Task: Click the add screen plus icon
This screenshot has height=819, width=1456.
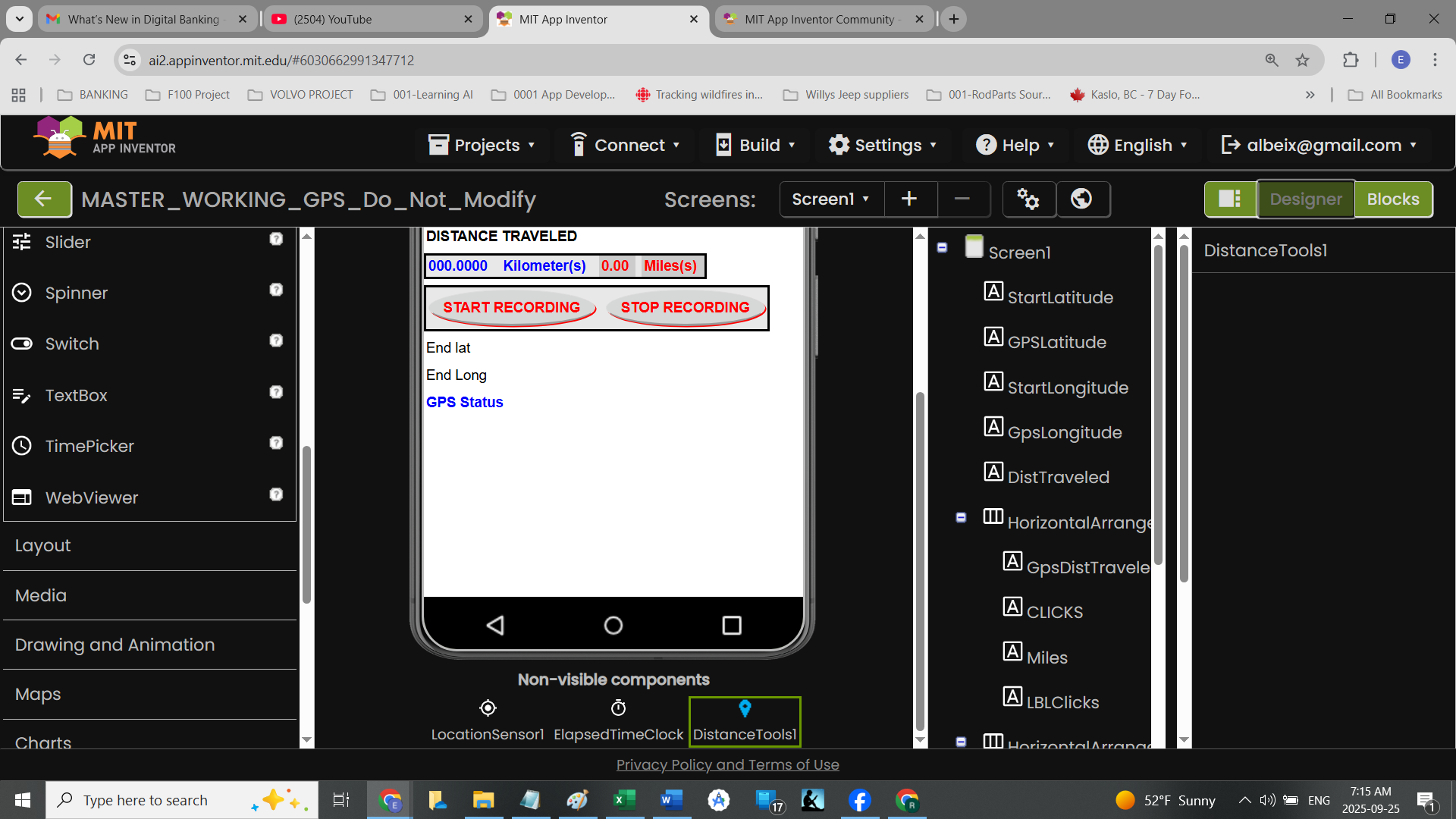Action: tap(909, 199)
